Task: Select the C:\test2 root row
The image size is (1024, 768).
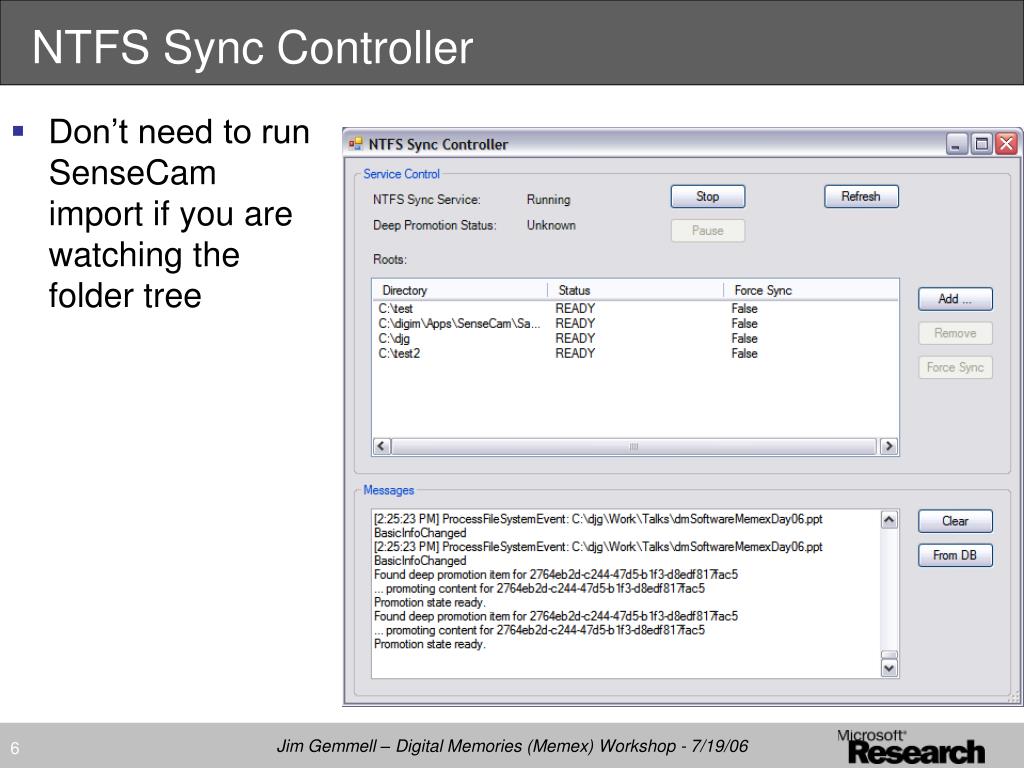Action: click(635, 353)
